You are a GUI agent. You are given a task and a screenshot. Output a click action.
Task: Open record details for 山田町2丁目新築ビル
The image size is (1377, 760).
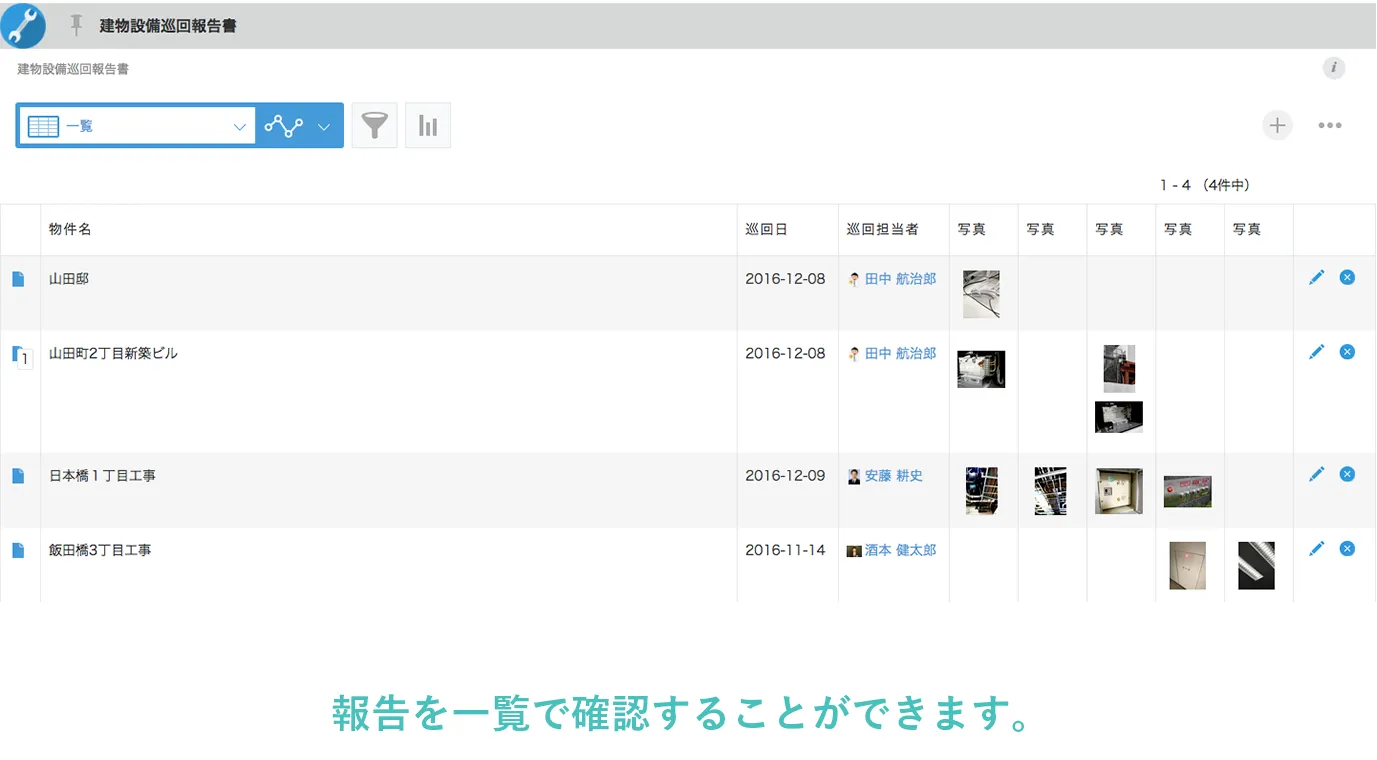pyautogui.click(x=20, y=355)
